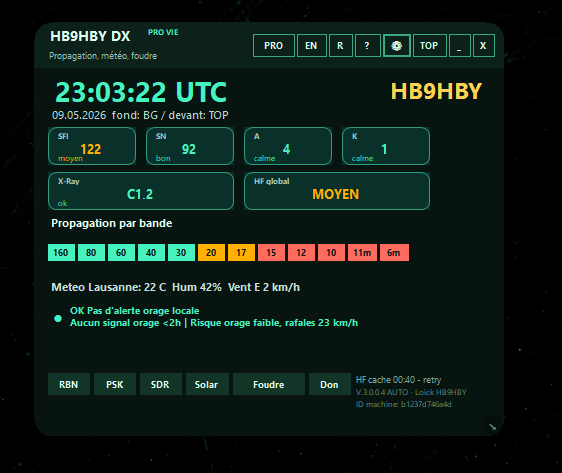Click subtitle 'Propagation, météo, foudre'
Screen dimensions: 562x473
pos(103,56)
